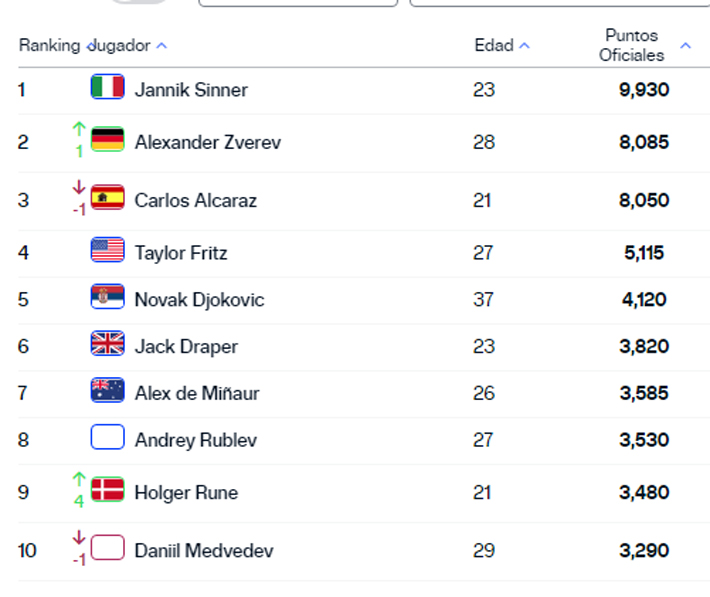Click the US flag next to Taylor Fritz
Screen dimensions: 710x597
pyautogui.click(x=107, y=250)
